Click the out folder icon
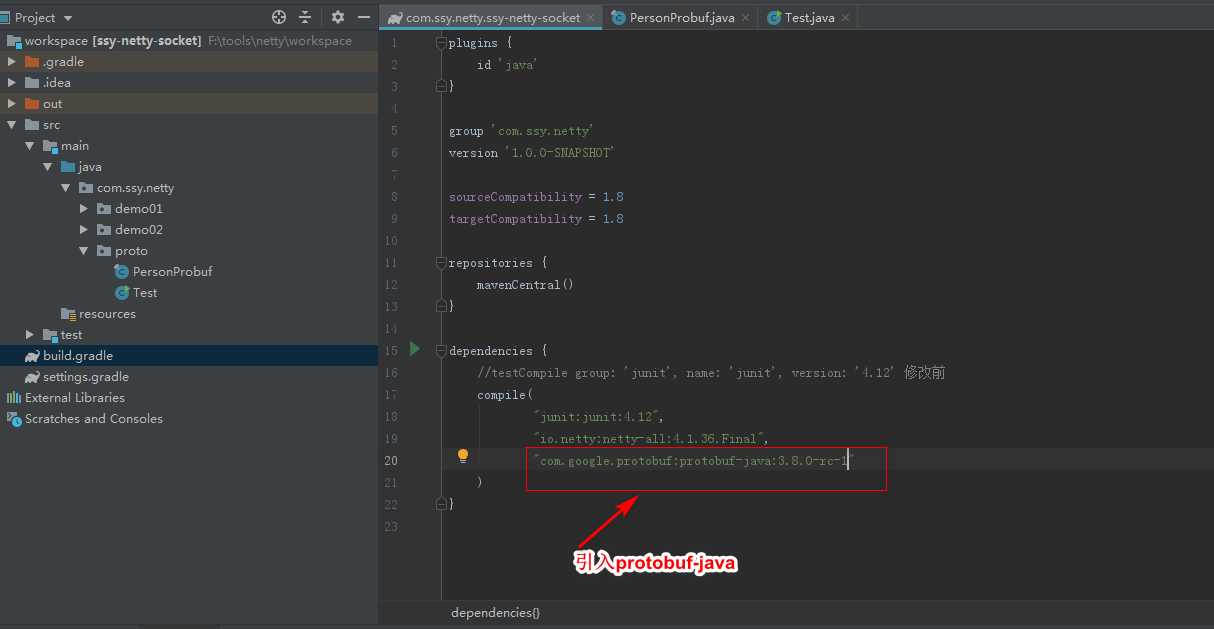 (x=32, y=104)
